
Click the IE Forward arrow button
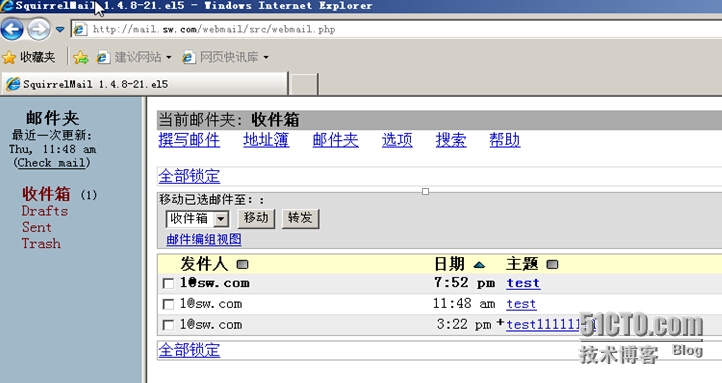(39, 29)
